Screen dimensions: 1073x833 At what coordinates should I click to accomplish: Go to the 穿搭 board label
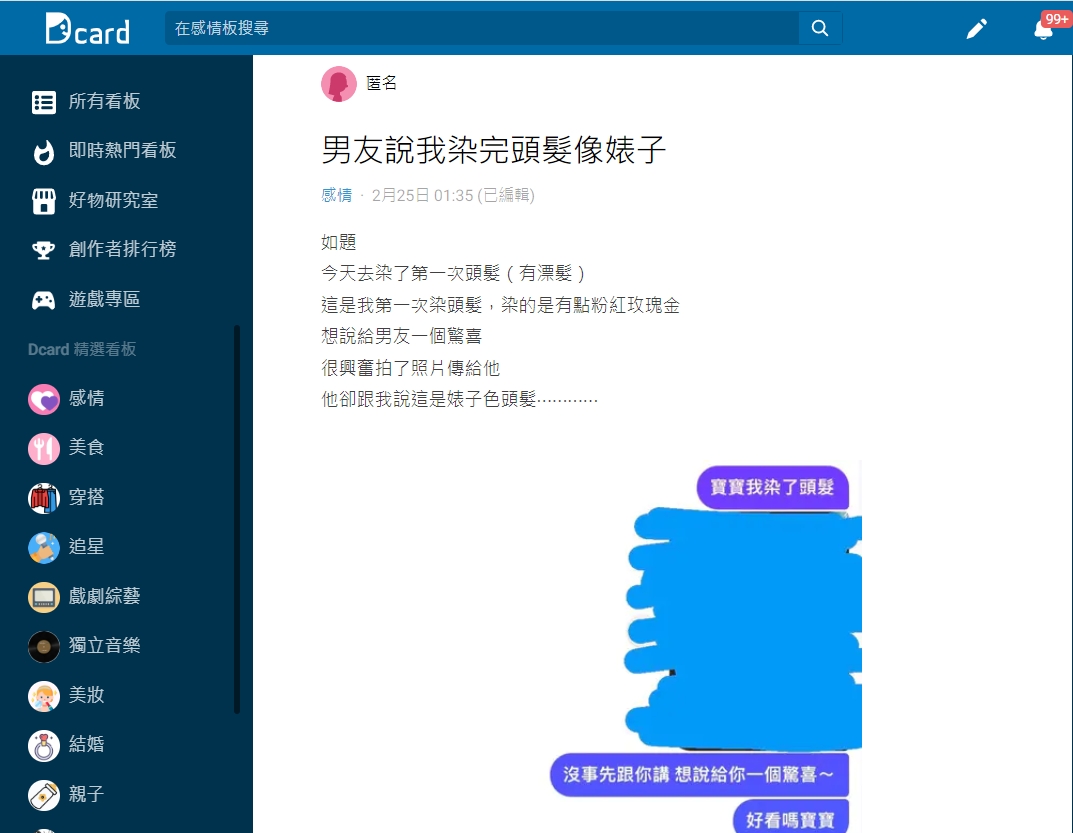[86, 497]
